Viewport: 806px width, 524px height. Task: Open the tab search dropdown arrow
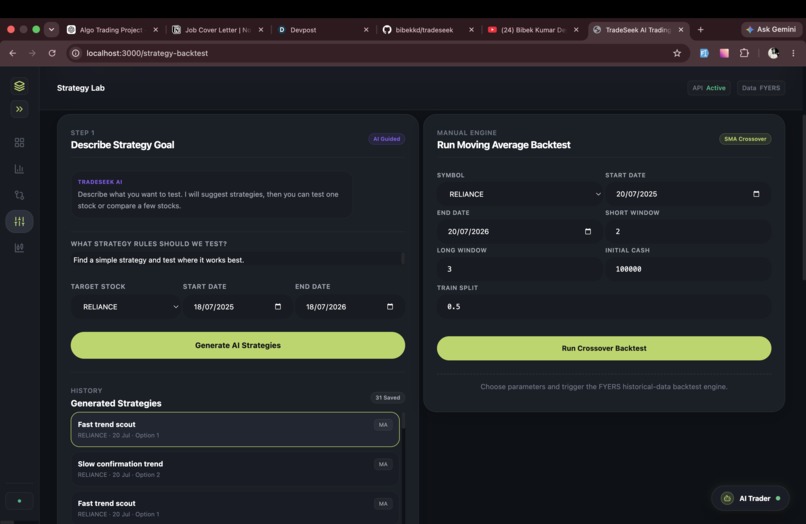(x=51, y=30)
